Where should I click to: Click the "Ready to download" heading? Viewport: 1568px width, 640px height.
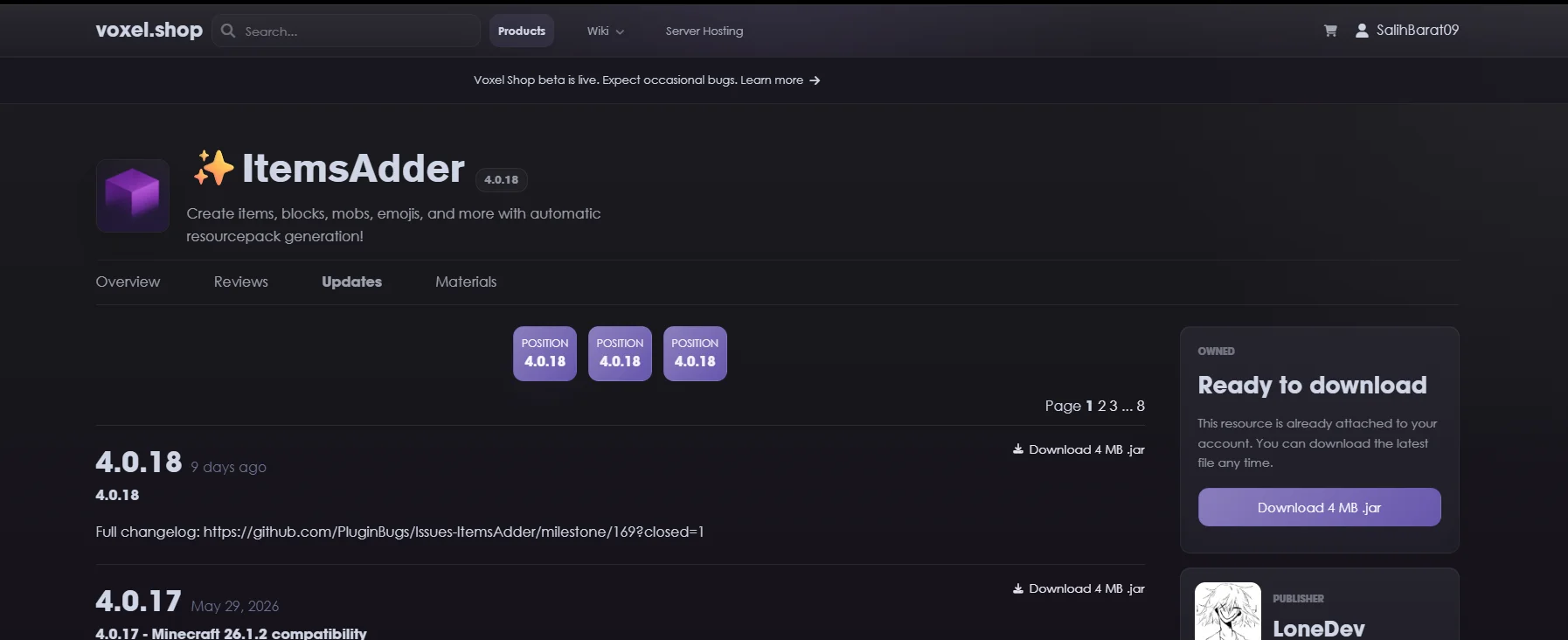tap(1312, 386)
